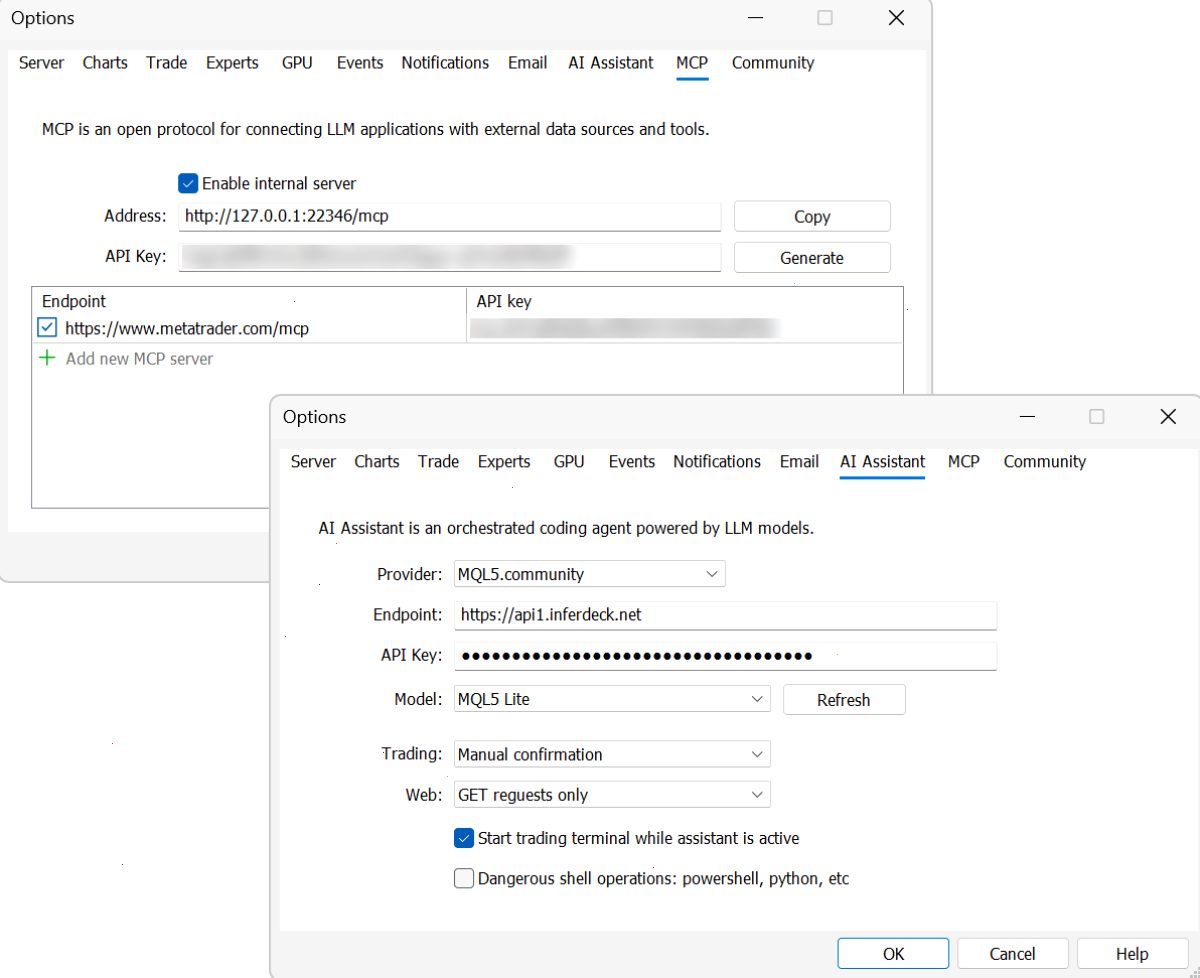Click the Copy button next to Address
The image size is (1200, 978).
pos(812,216)
